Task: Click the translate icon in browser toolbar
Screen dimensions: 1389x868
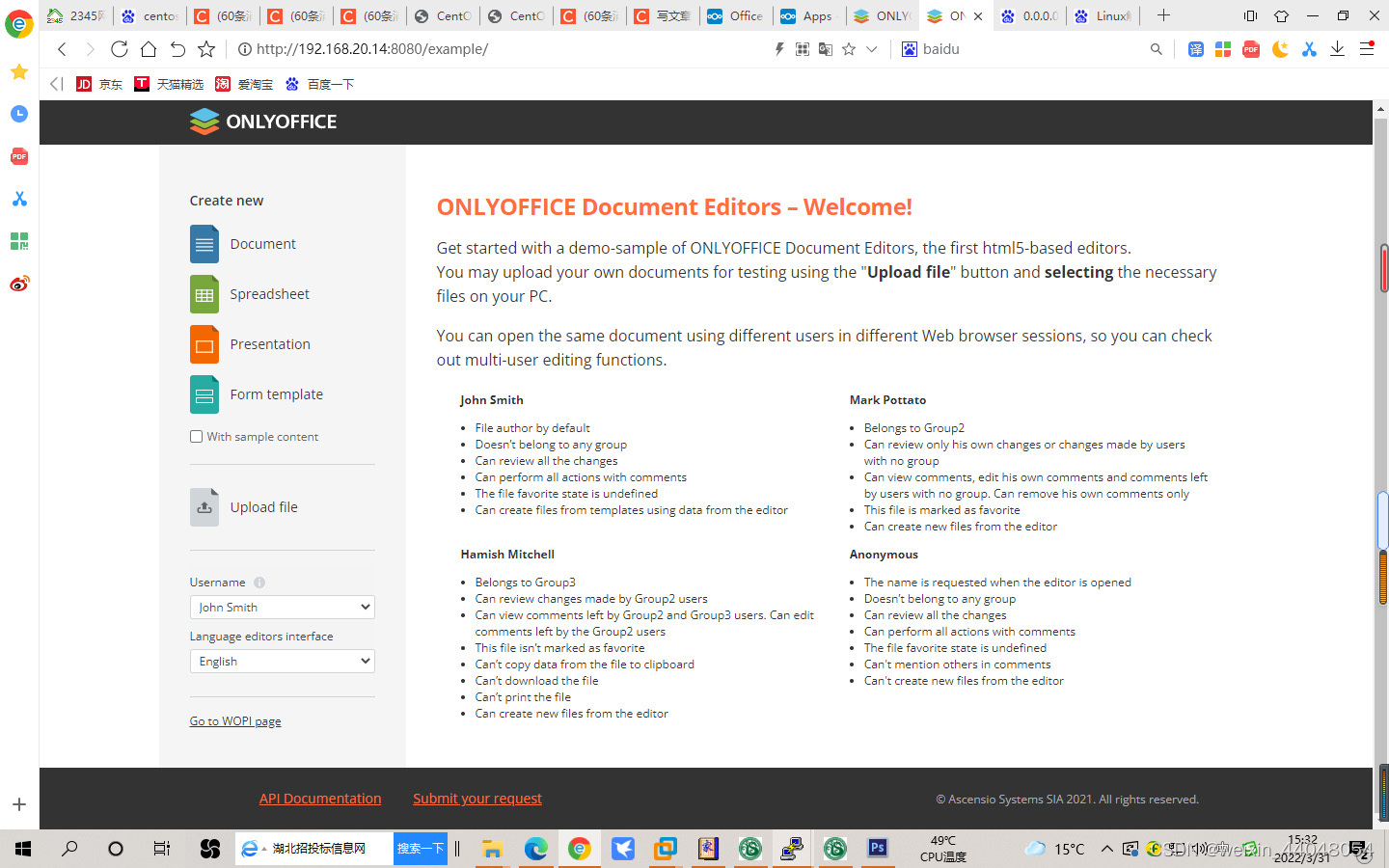Action: [x=1195, y=49]
